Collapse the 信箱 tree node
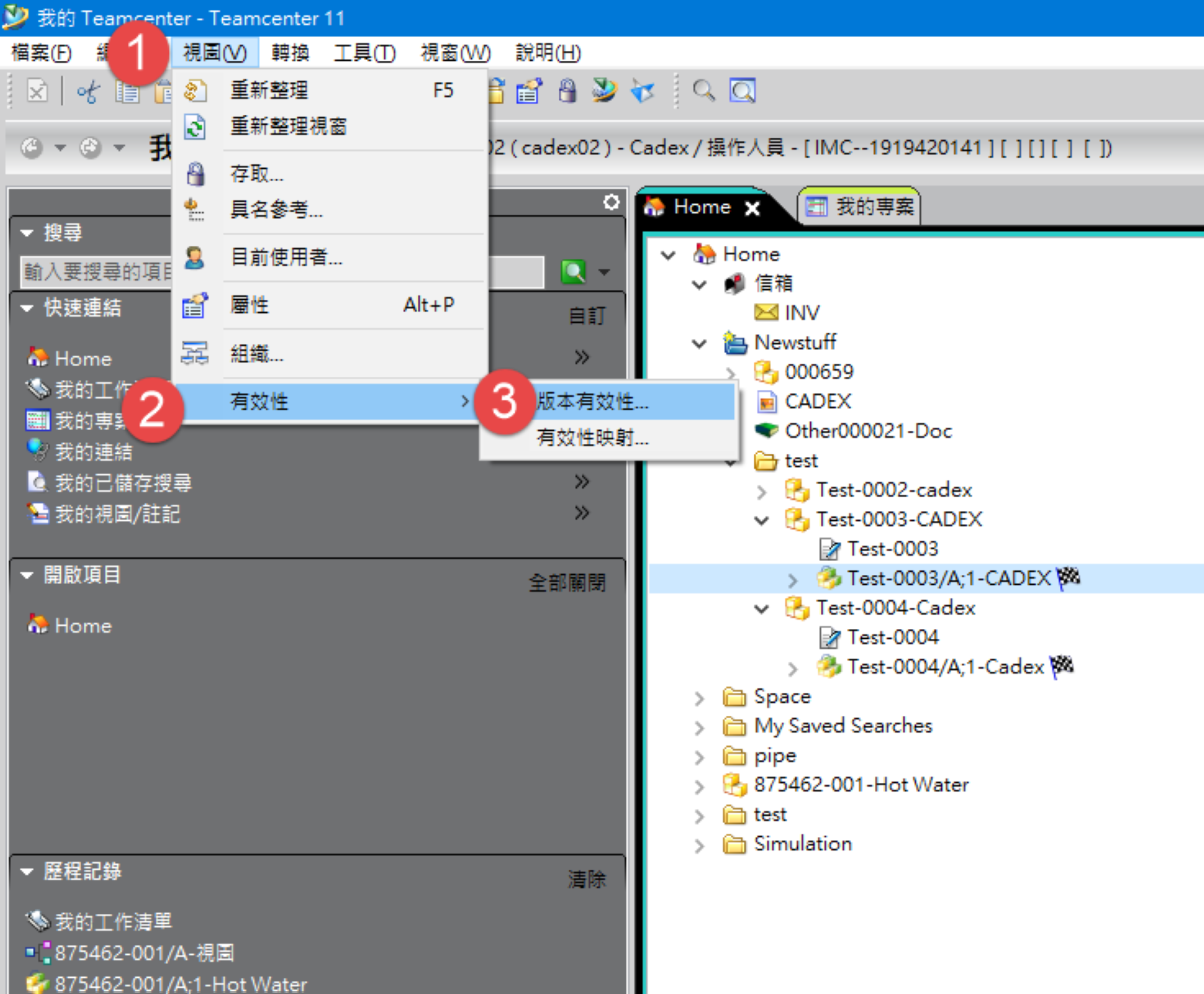 [x=699, y=284]
